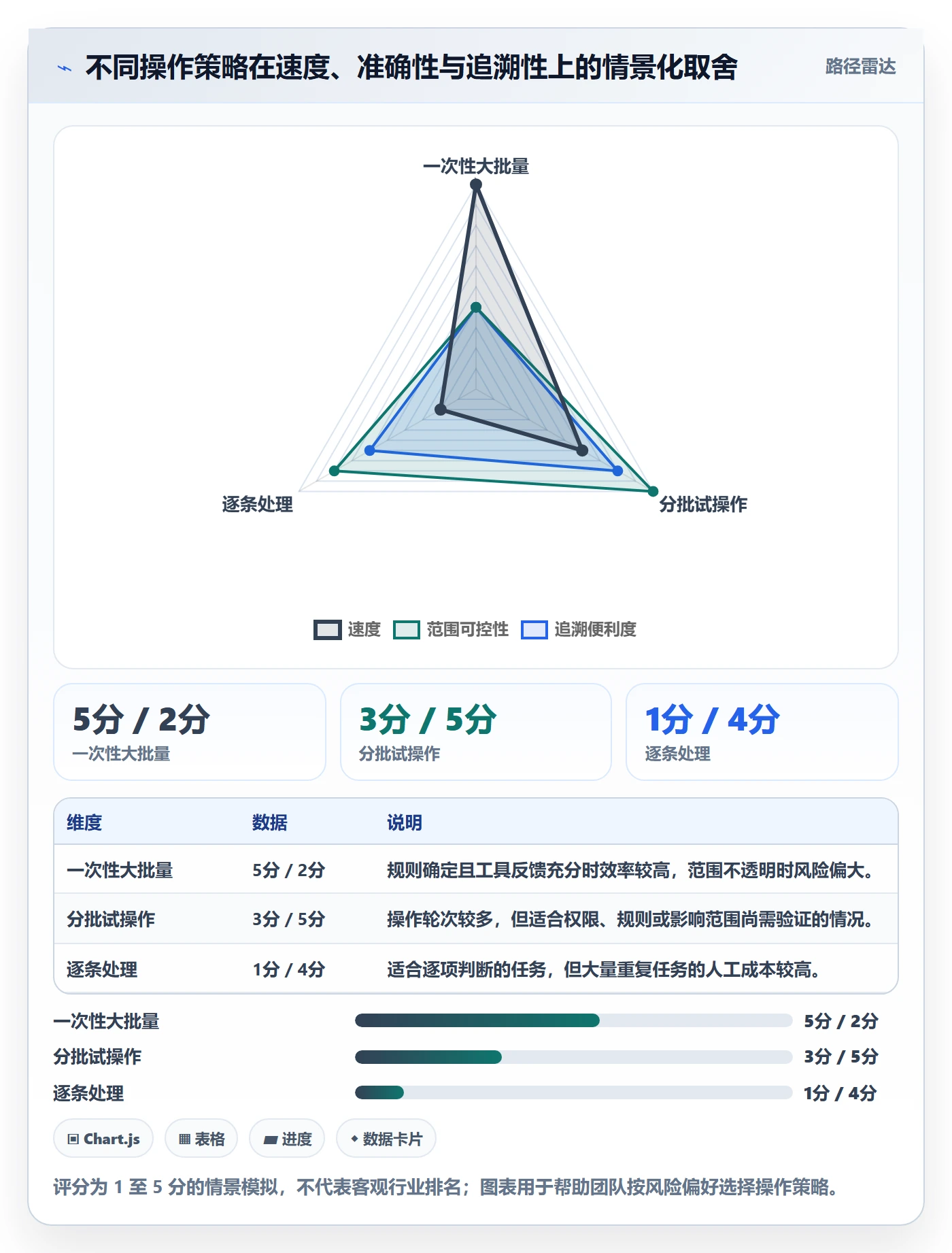Click the chart title heading text
Viewport: 952px width, 1253px height.
pyautogui.click(x=411, y=67)
